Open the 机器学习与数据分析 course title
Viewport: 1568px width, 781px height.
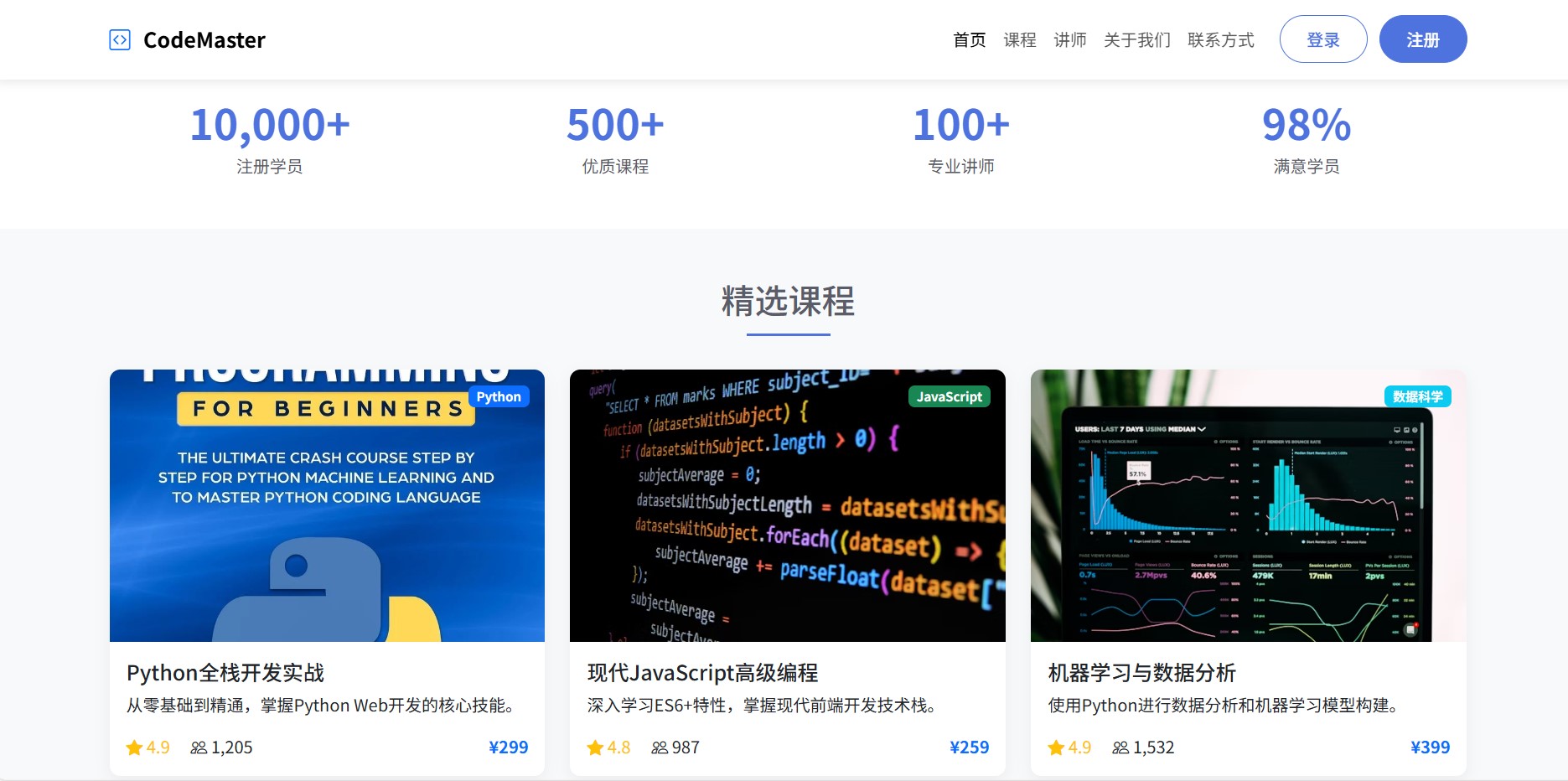[x=1141, y=673]
